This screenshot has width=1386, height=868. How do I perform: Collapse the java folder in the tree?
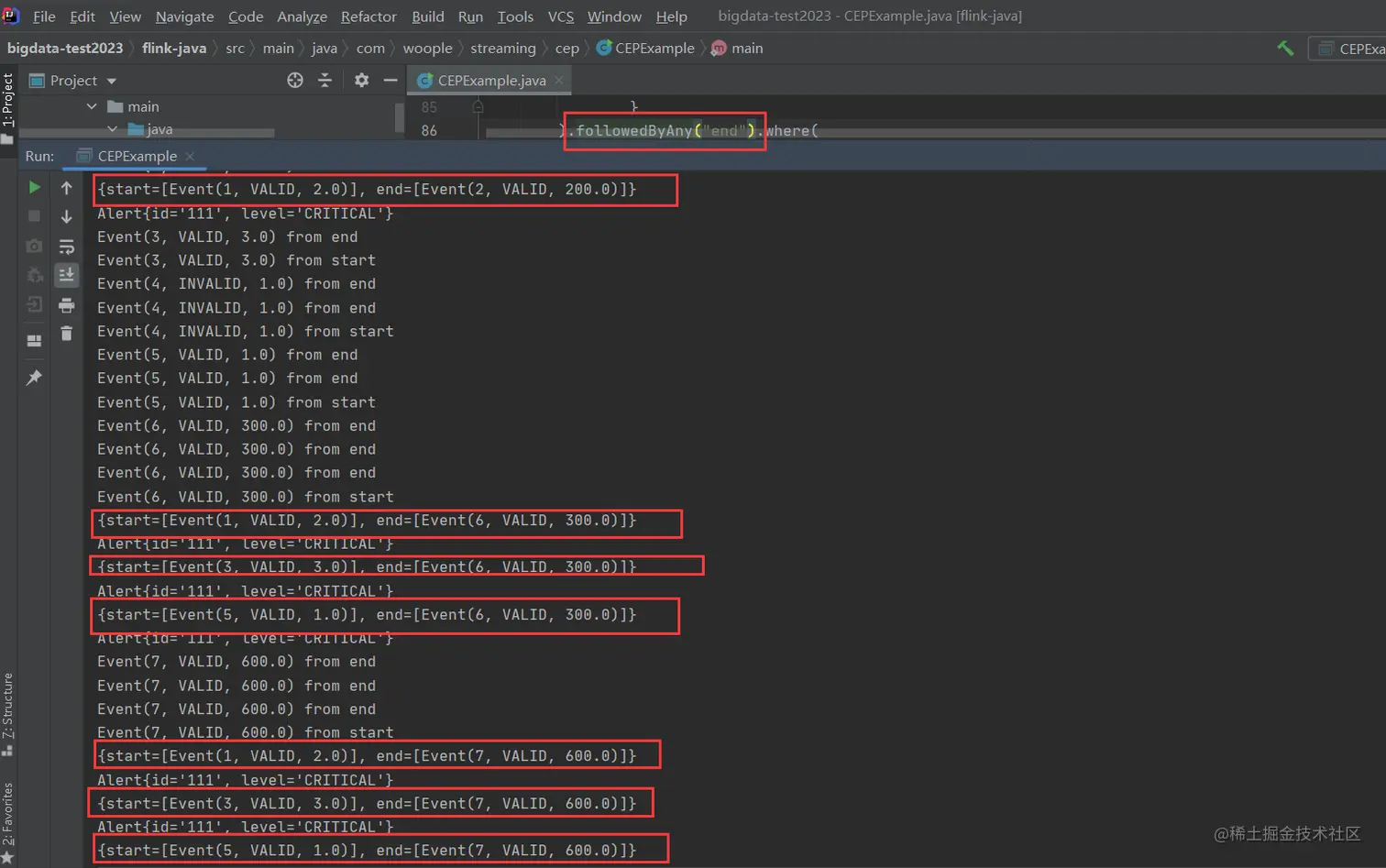tap(112, 129)
